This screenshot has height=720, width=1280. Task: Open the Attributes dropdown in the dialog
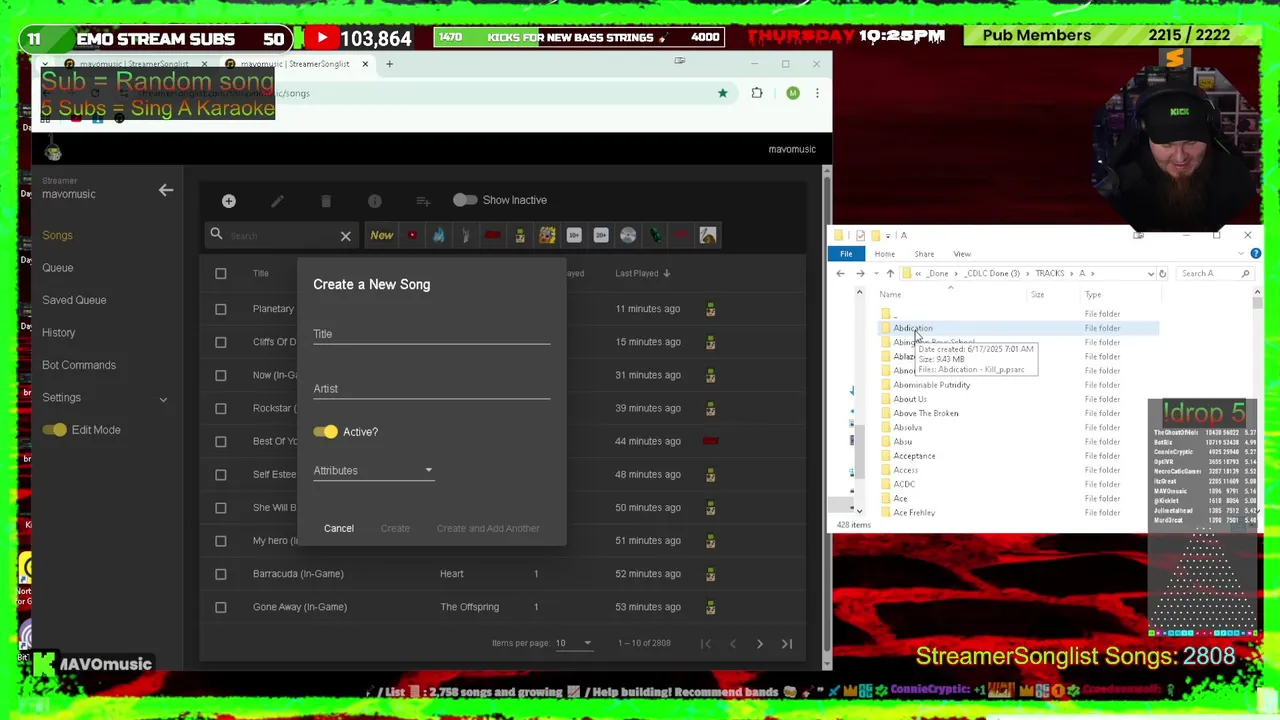tap(373, 471)
